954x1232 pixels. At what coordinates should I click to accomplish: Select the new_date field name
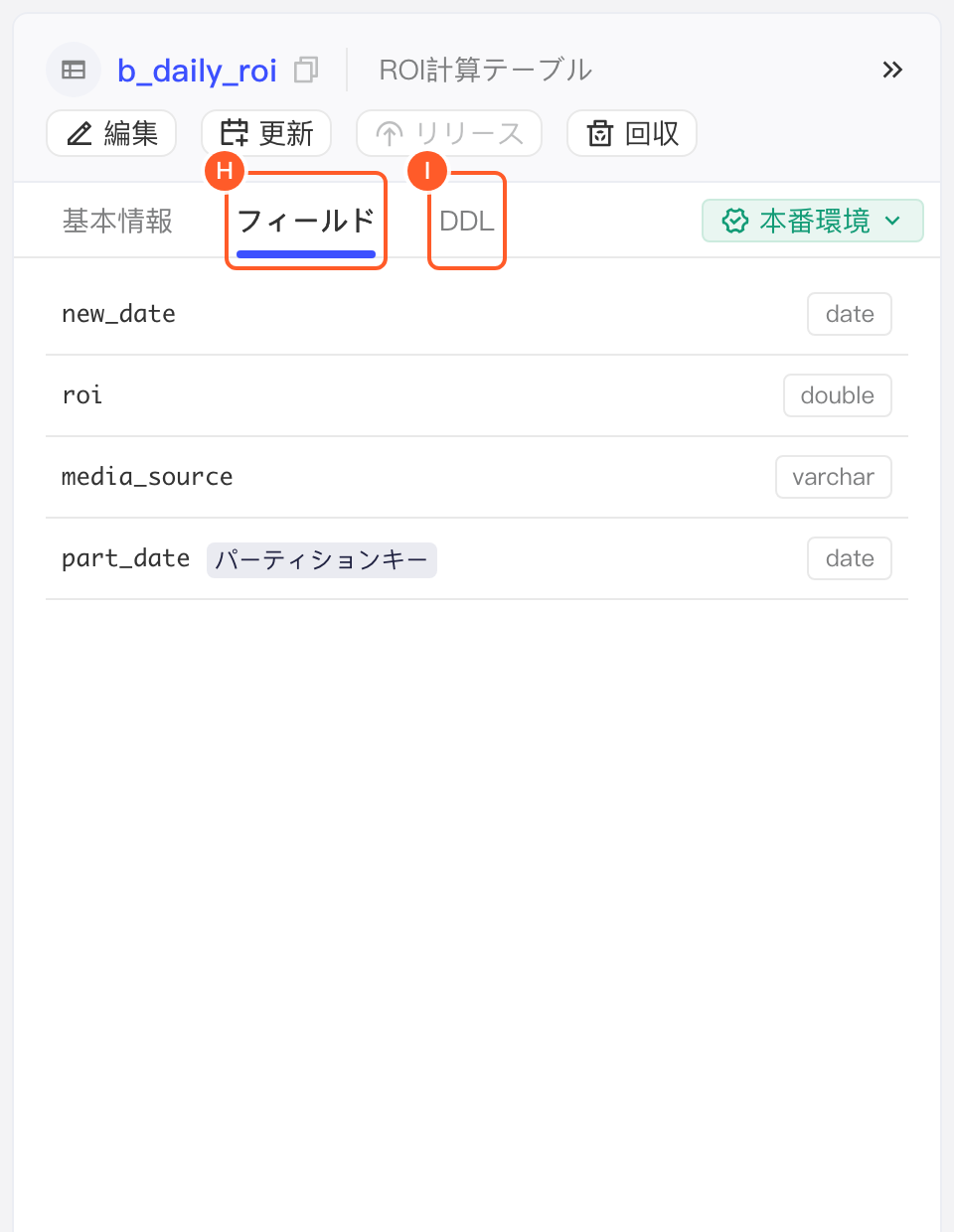pyautogui.click(x=118, y=314)
